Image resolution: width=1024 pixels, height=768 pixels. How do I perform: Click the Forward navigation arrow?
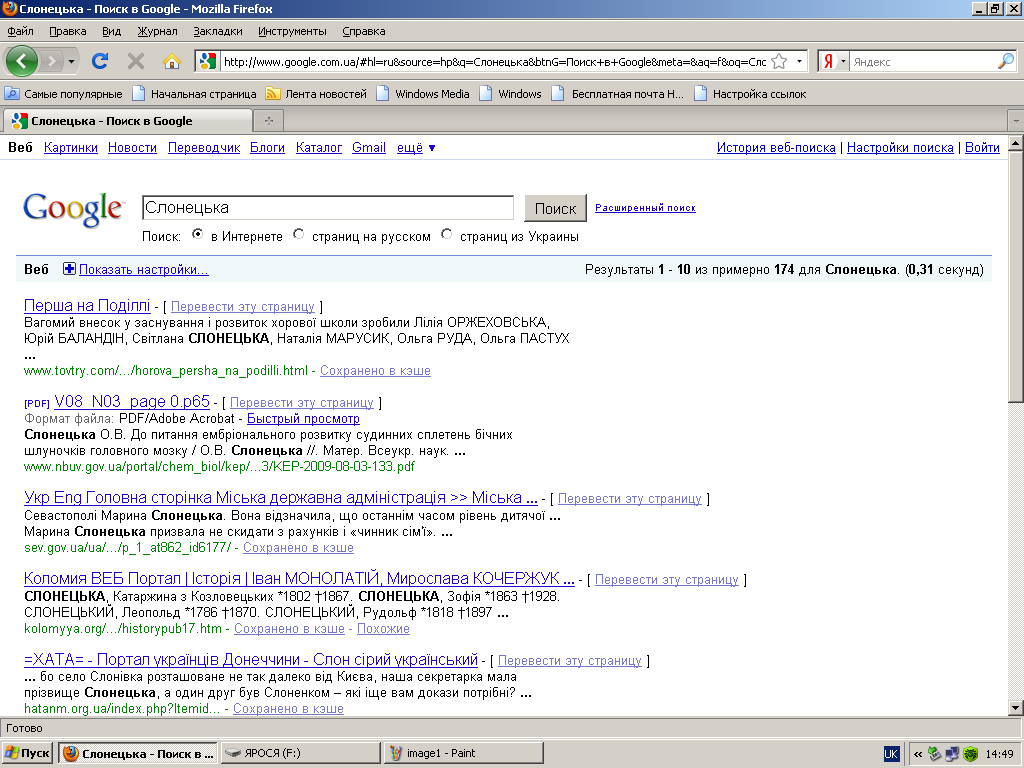[50, 62]
